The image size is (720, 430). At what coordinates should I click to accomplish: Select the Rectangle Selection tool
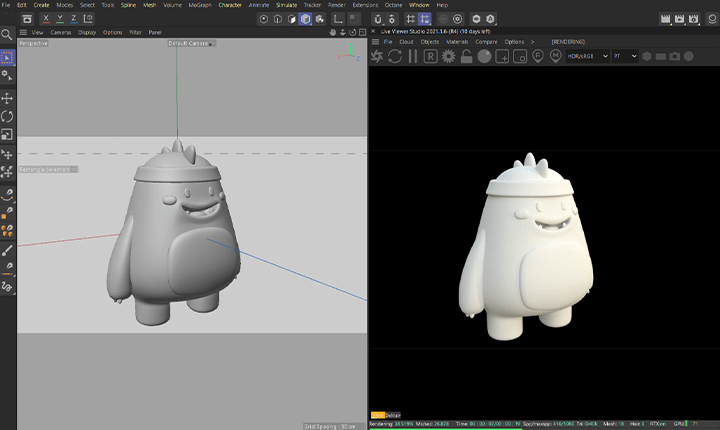point(7,57)
